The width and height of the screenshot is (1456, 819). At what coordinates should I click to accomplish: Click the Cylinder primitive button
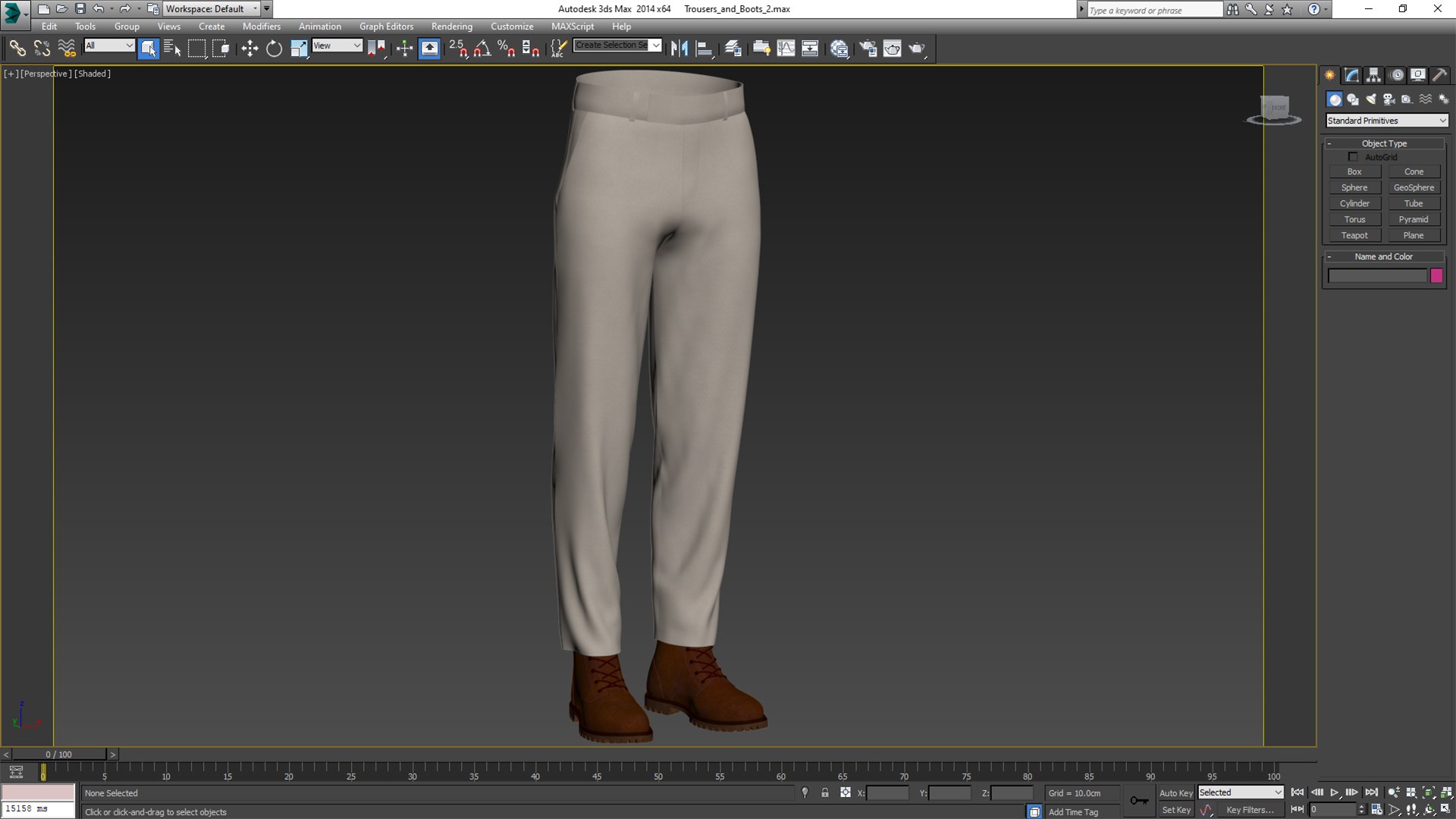point(1354,203)
